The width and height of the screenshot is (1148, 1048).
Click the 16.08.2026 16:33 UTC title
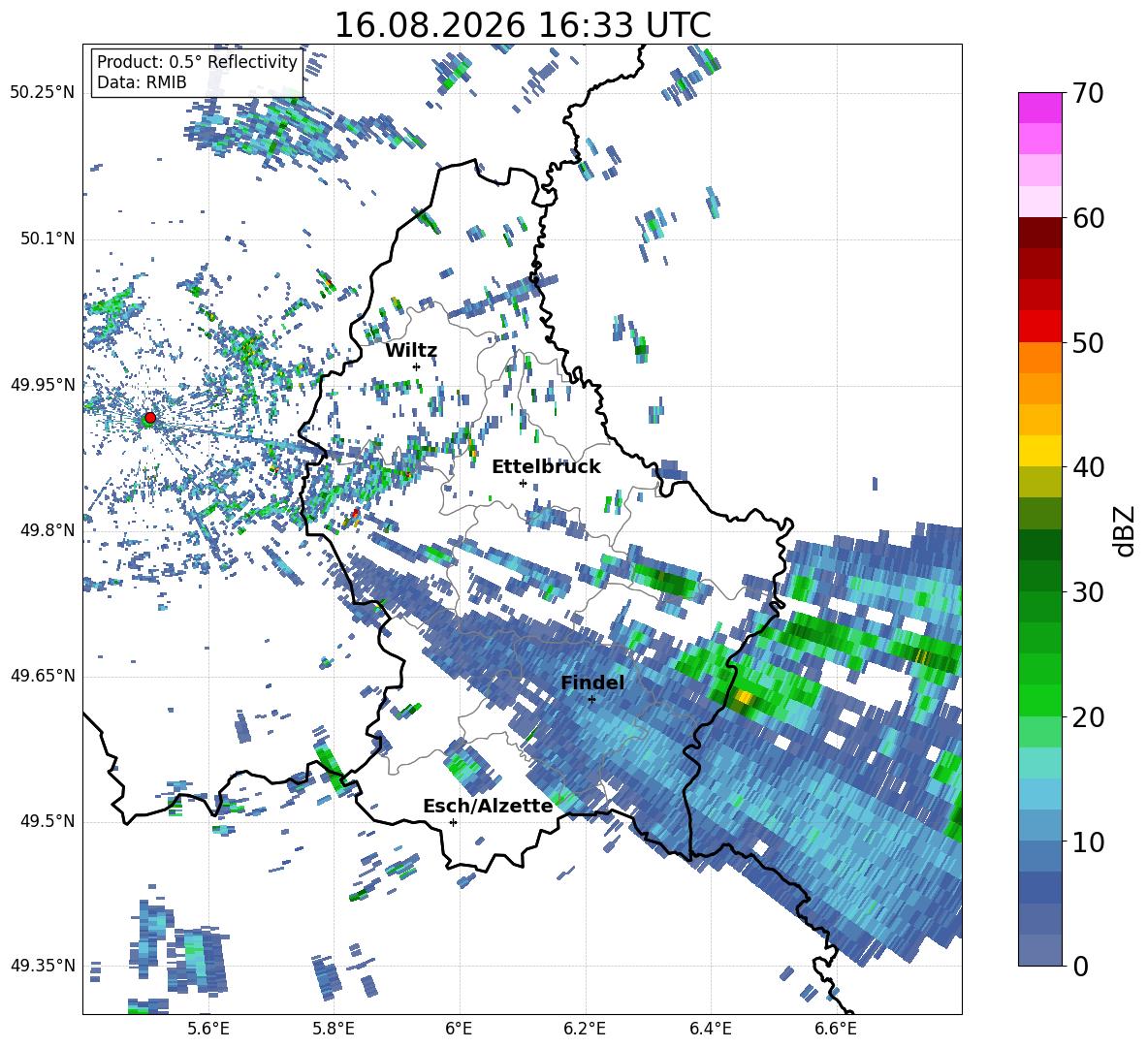tap(523, 25)
